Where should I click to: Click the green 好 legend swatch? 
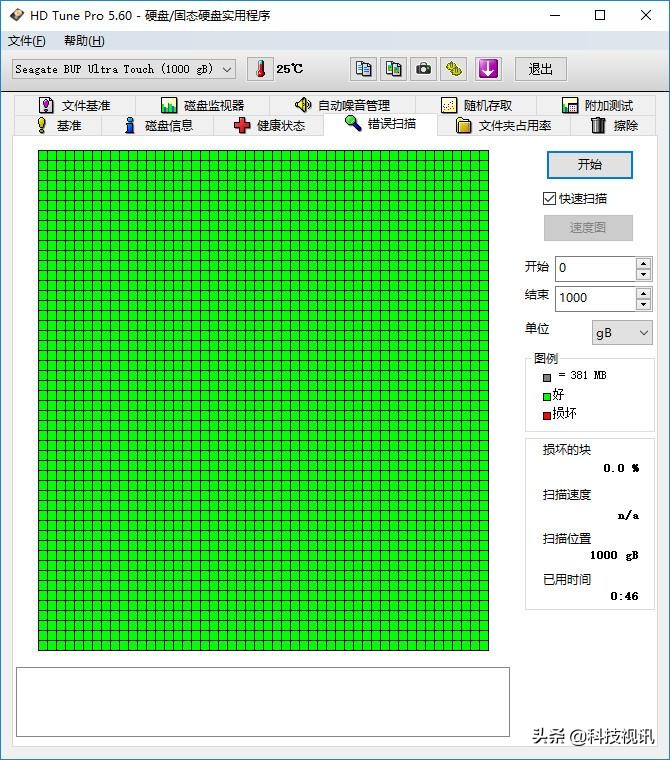547,396
